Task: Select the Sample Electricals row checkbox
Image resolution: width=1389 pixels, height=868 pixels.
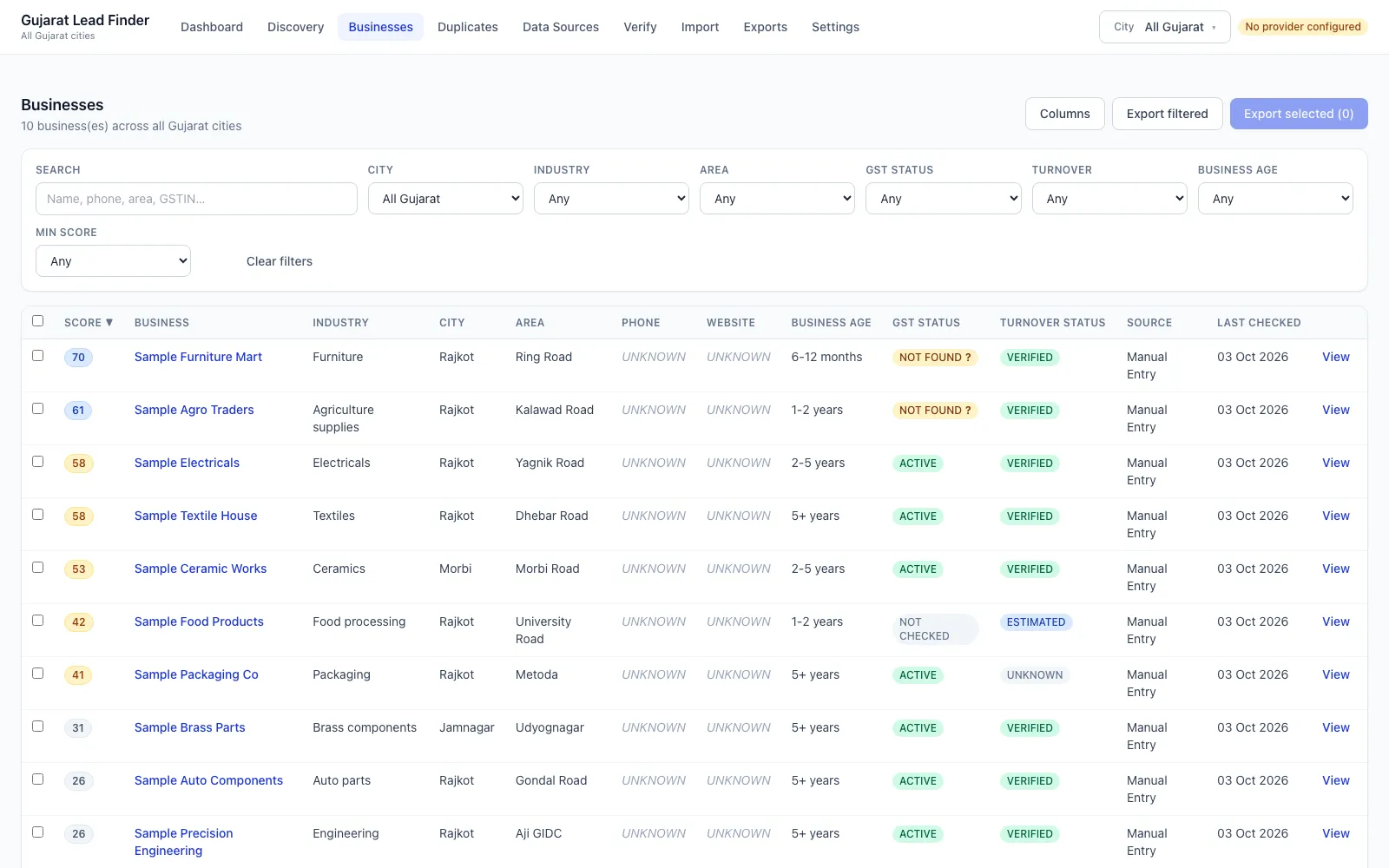Action: coord(37,462)
